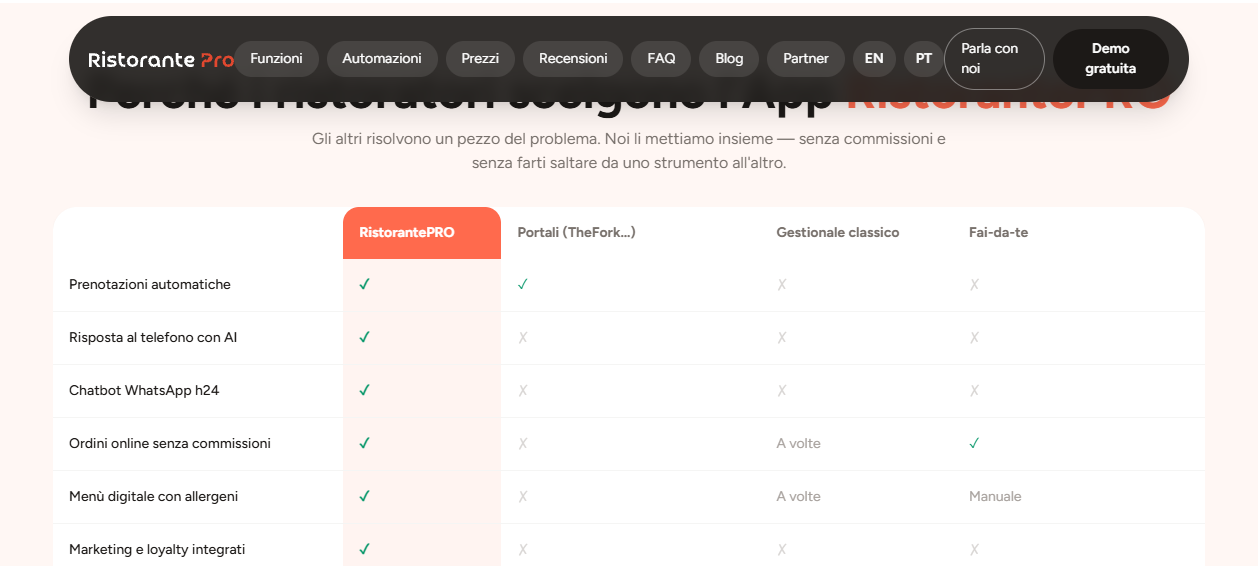Click the Ristorante Pro logo
This screenshot has width=1258, height=566.
[161, 59]
